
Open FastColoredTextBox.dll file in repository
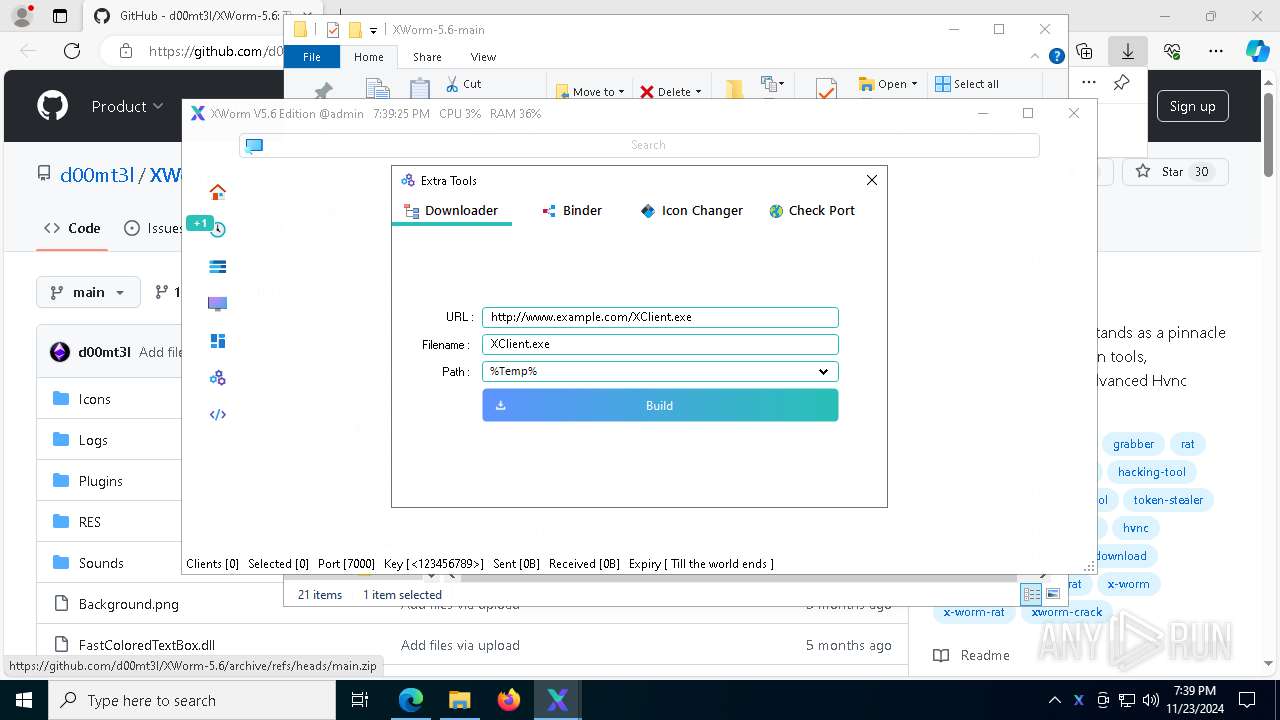coord(147,645)
